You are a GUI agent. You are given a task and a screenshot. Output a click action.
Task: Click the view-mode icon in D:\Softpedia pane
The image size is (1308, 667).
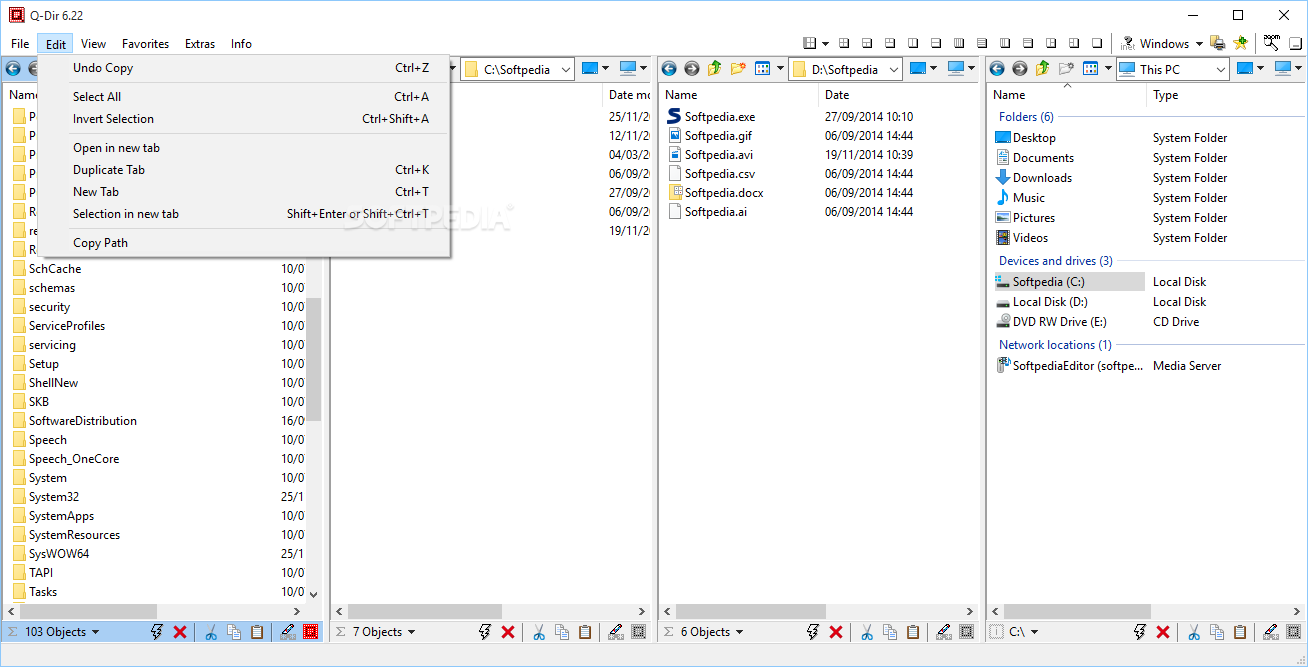tap(762, 69)
